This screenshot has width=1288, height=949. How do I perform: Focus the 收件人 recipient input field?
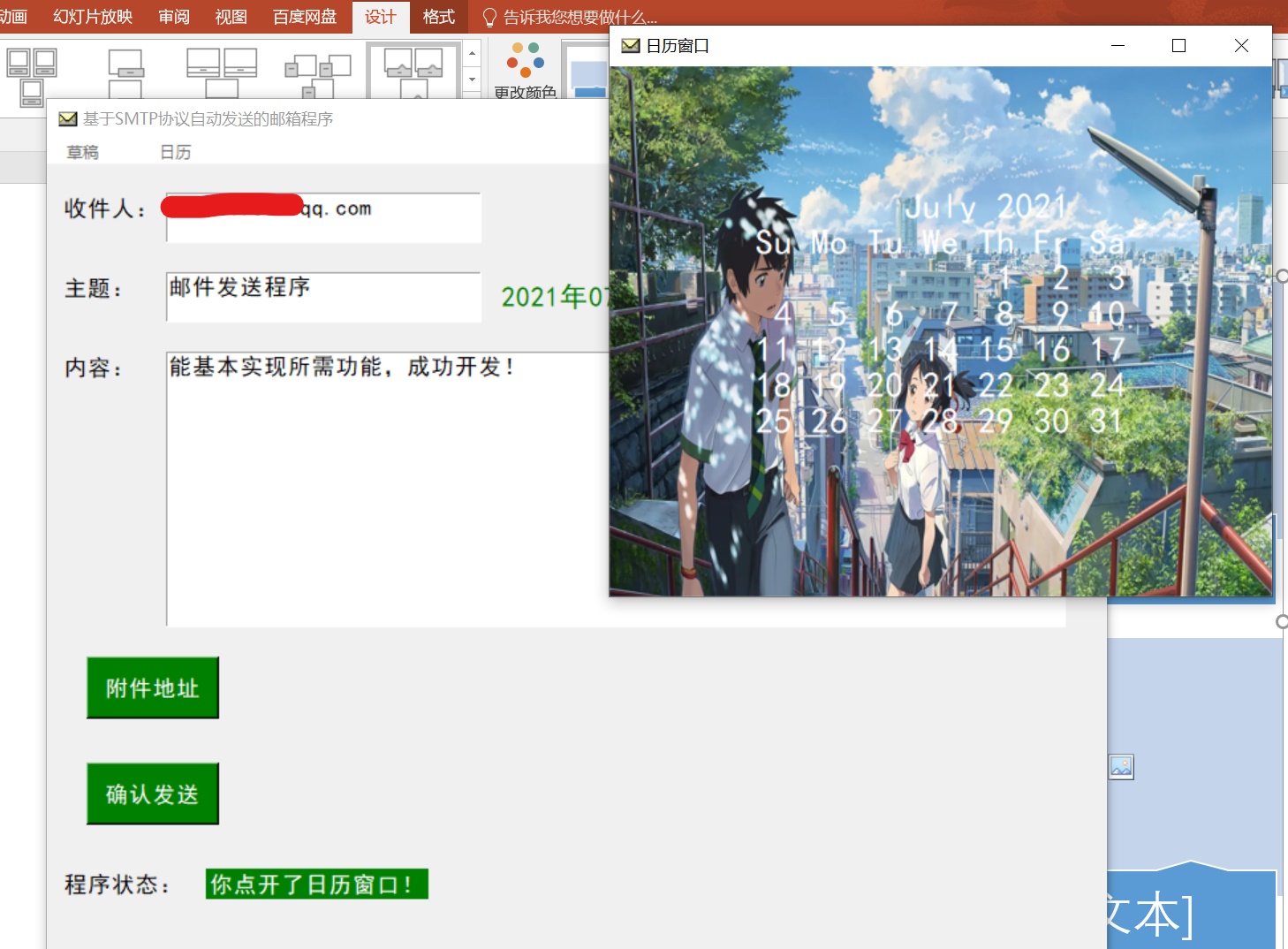click(323, 217)
